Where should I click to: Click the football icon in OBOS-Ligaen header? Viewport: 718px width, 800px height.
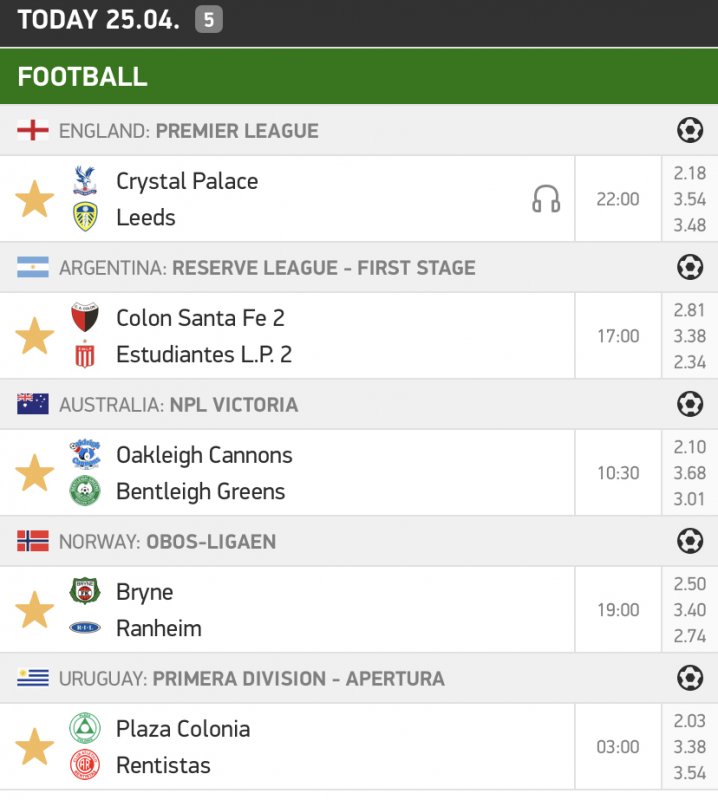point(689,541)
